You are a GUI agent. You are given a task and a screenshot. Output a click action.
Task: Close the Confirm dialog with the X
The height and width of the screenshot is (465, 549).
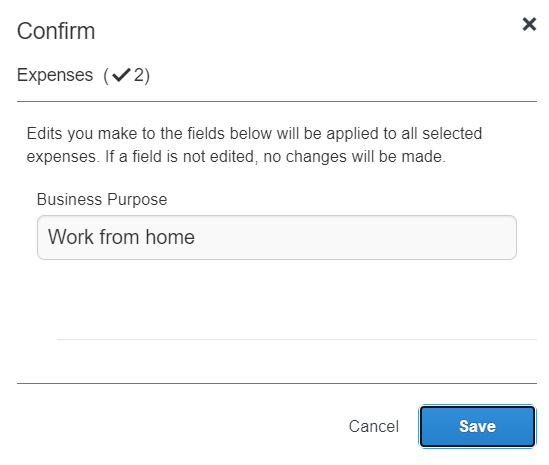pos(529,24)
